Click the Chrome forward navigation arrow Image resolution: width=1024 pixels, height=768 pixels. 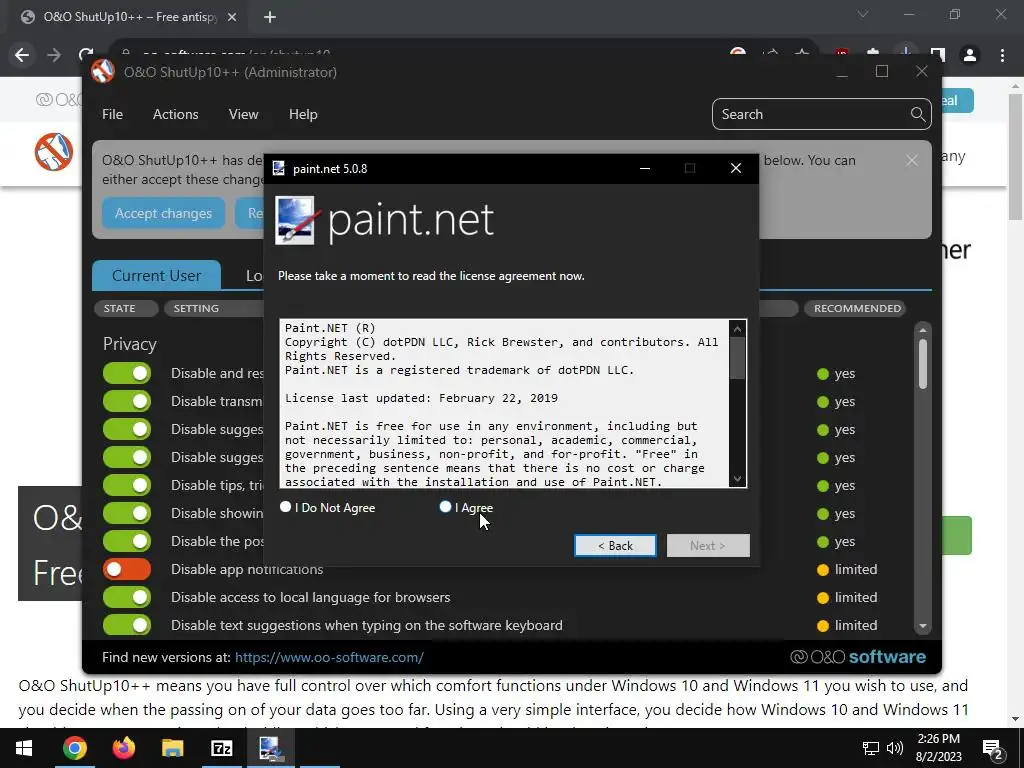tap(54, 56)
